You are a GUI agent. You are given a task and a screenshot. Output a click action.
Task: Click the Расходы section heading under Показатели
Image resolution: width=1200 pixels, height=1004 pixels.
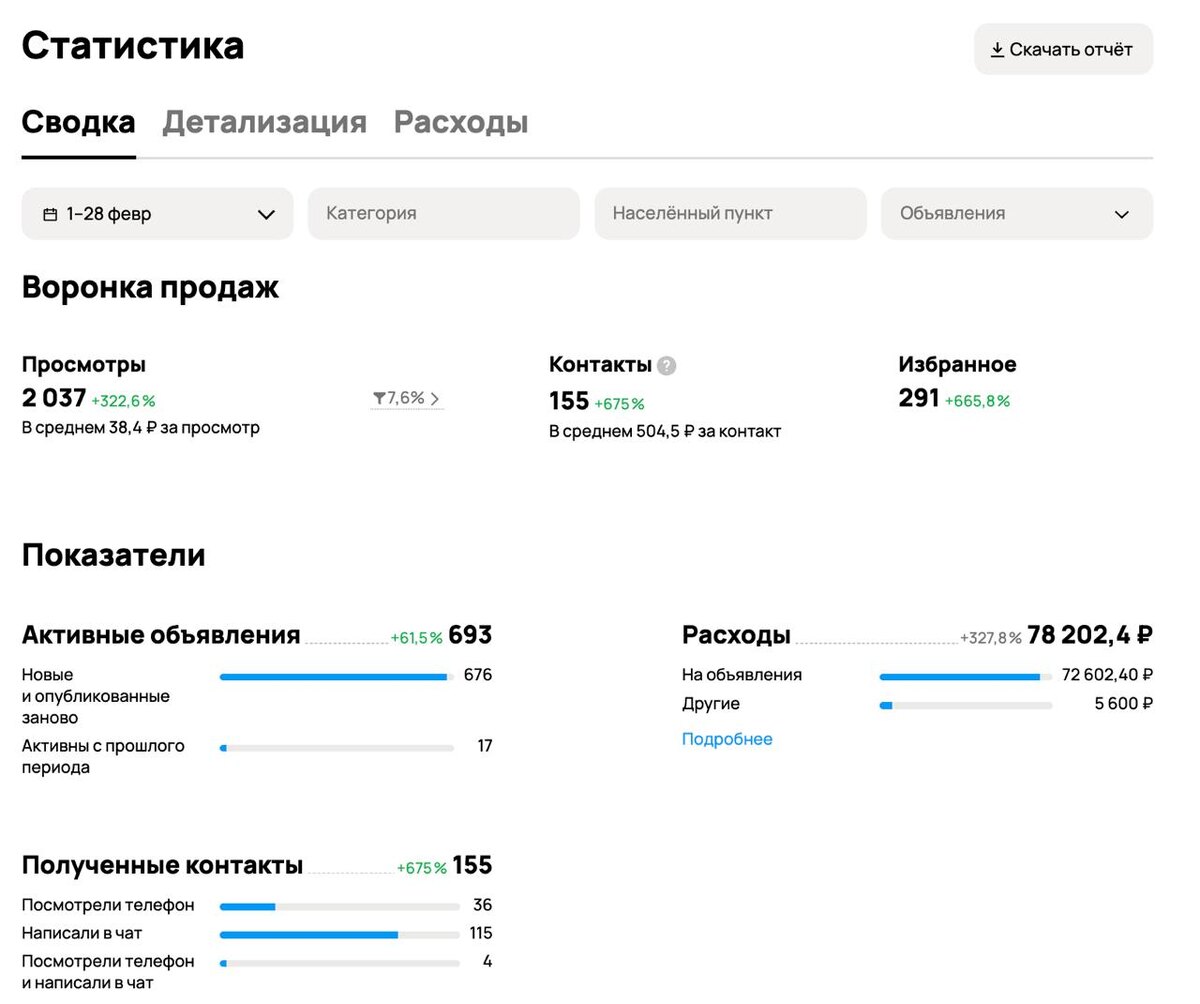coord(736,635)
